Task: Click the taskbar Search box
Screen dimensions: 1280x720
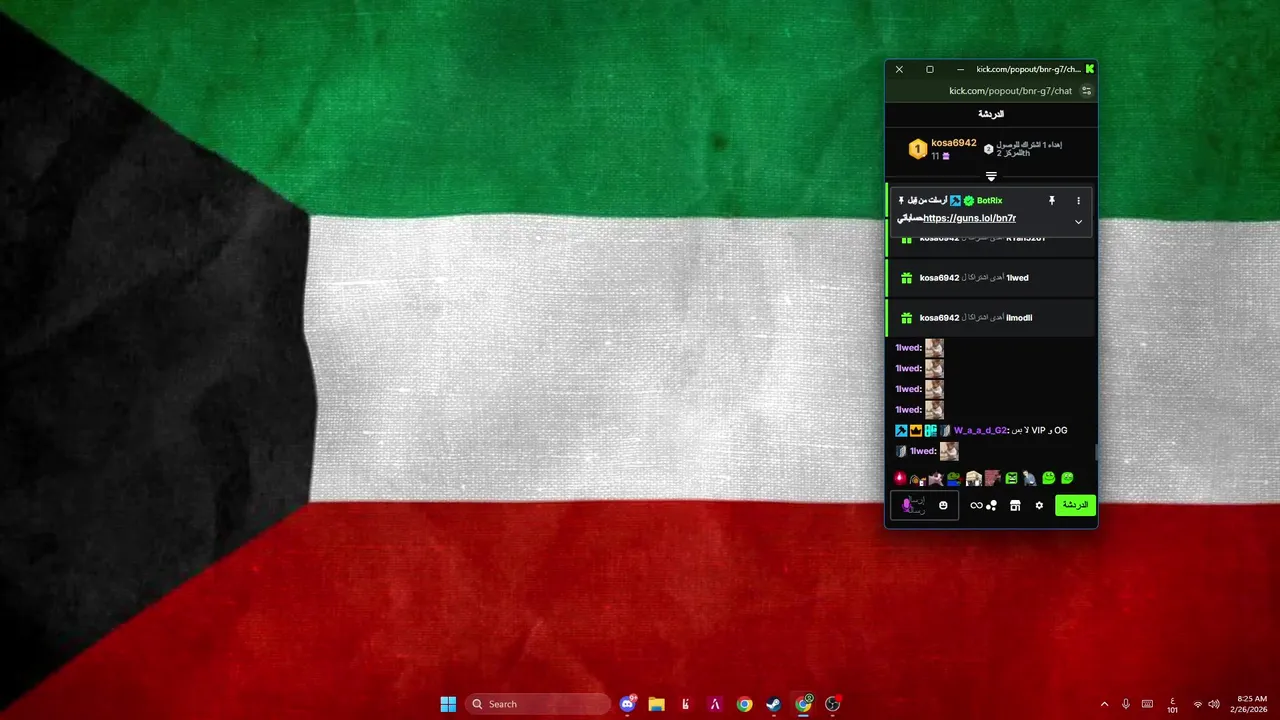Action: click(x=538, y=704)
